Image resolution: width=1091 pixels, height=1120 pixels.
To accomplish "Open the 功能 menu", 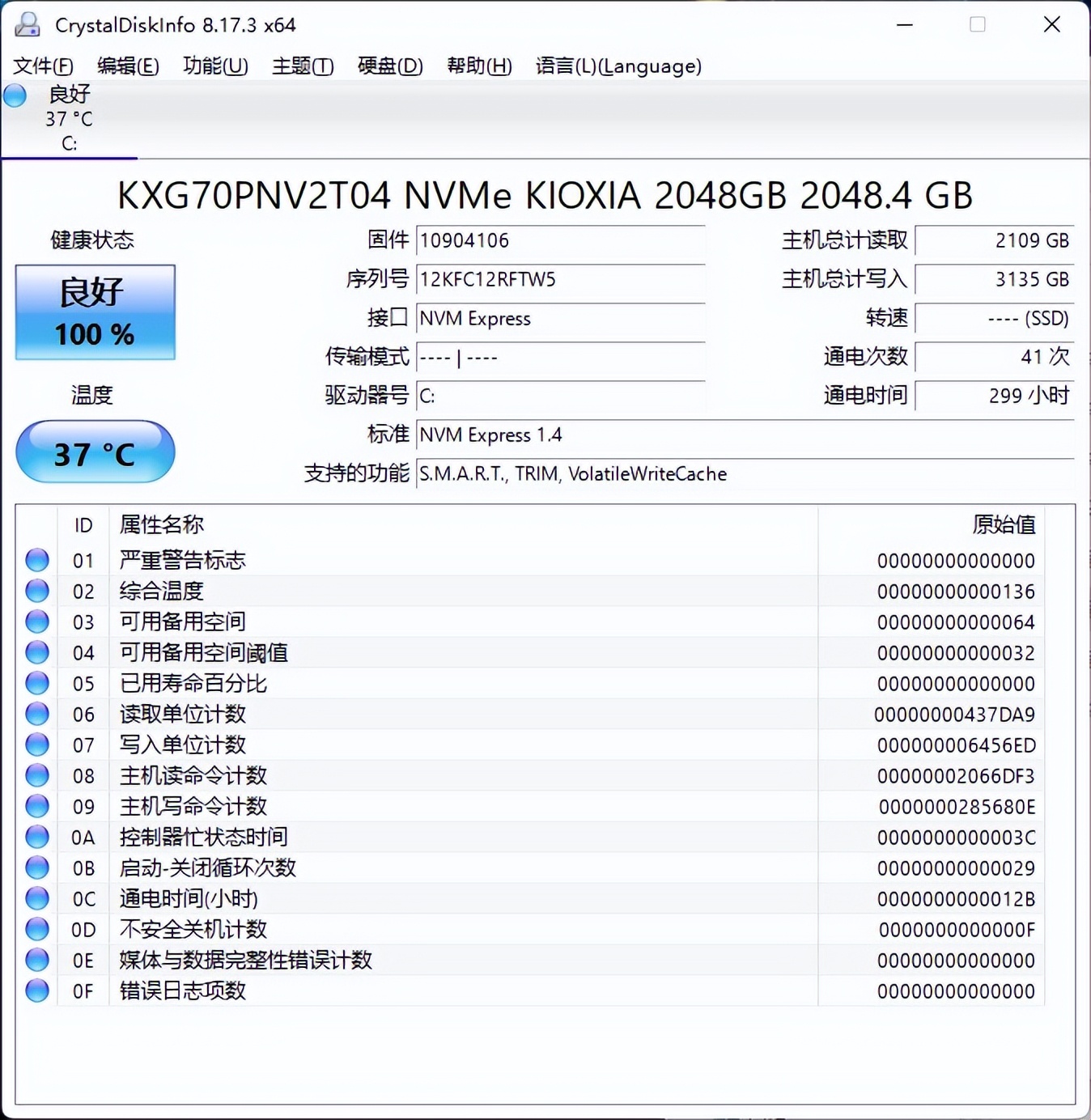I will coord(214,66).
